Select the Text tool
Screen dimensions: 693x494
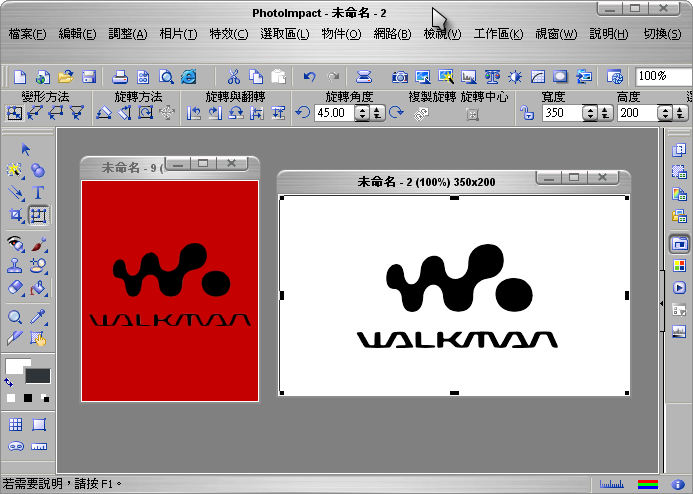coord(38,193)
